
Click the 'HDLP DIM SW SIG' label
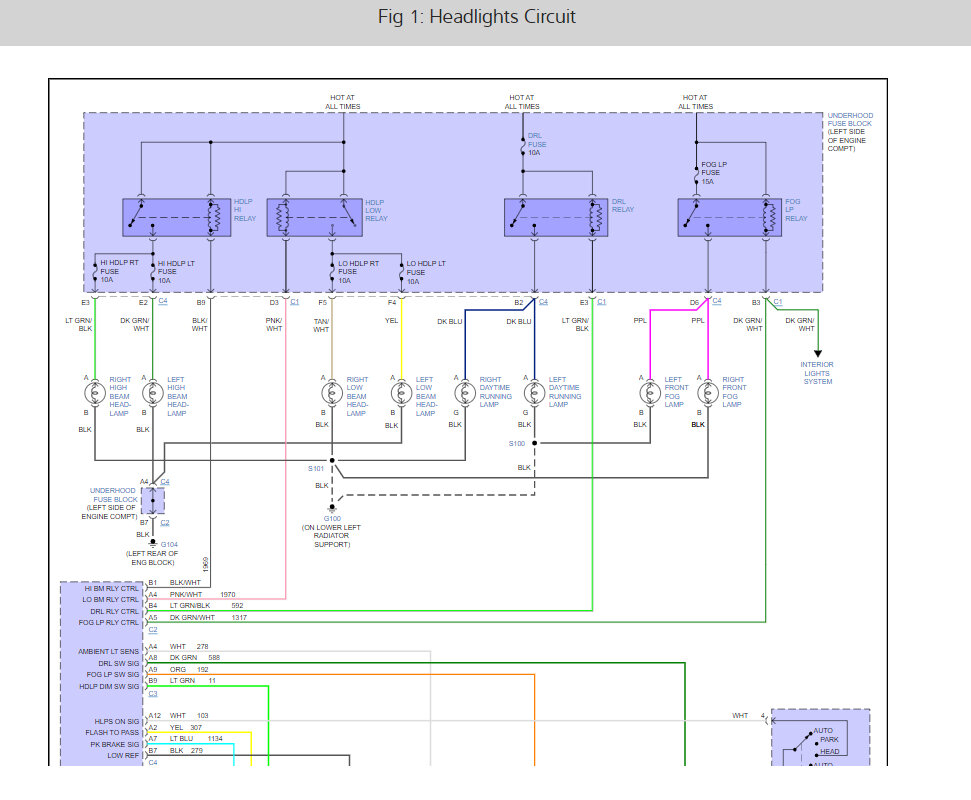click(x=109, y=687)
